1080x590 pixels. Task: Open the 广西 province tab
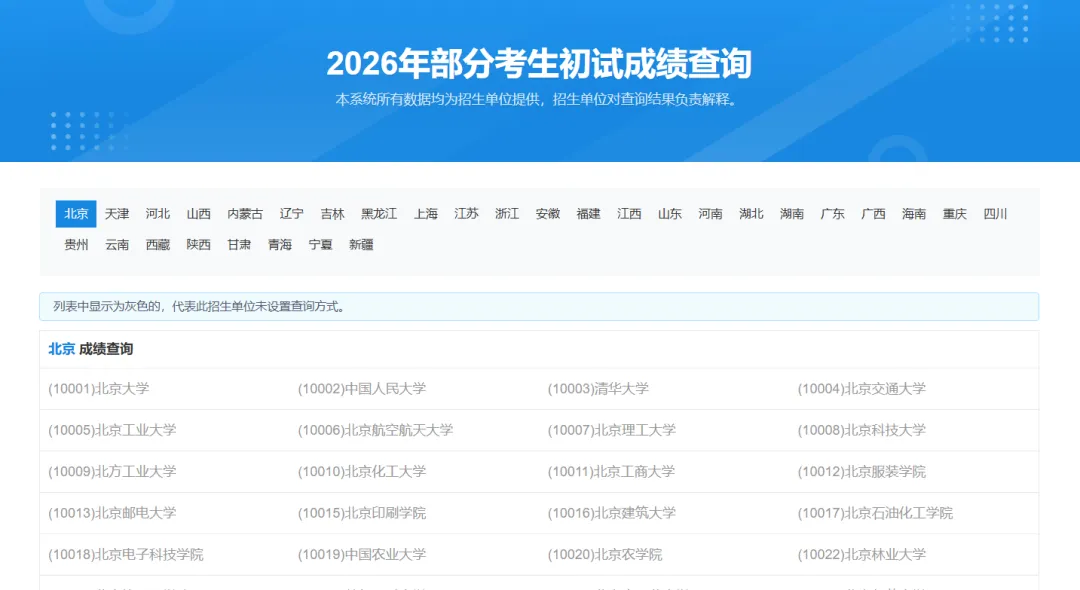tap(873, 214)
